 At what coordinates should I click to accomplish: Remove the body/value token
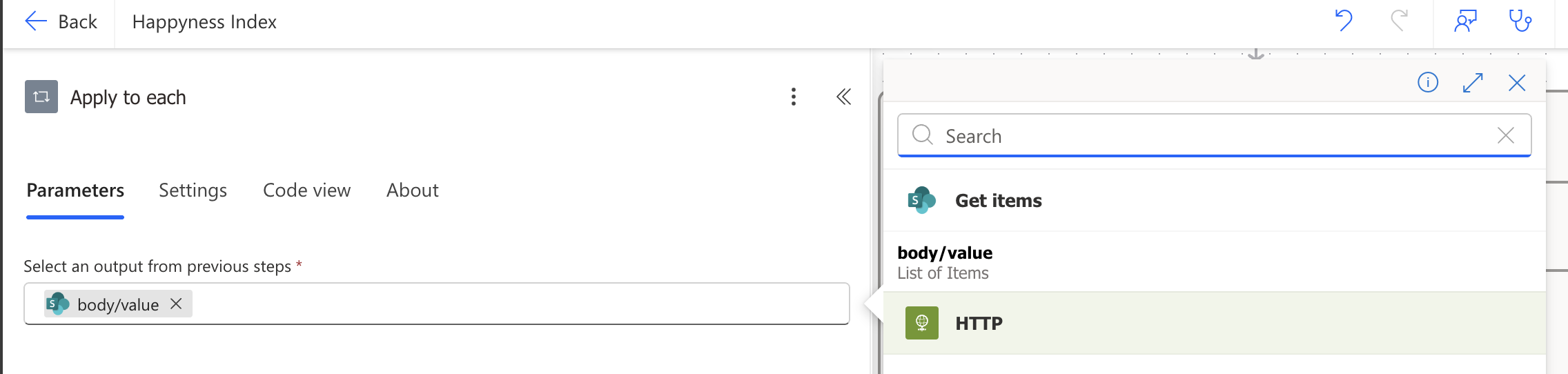(x=176, y=304)
